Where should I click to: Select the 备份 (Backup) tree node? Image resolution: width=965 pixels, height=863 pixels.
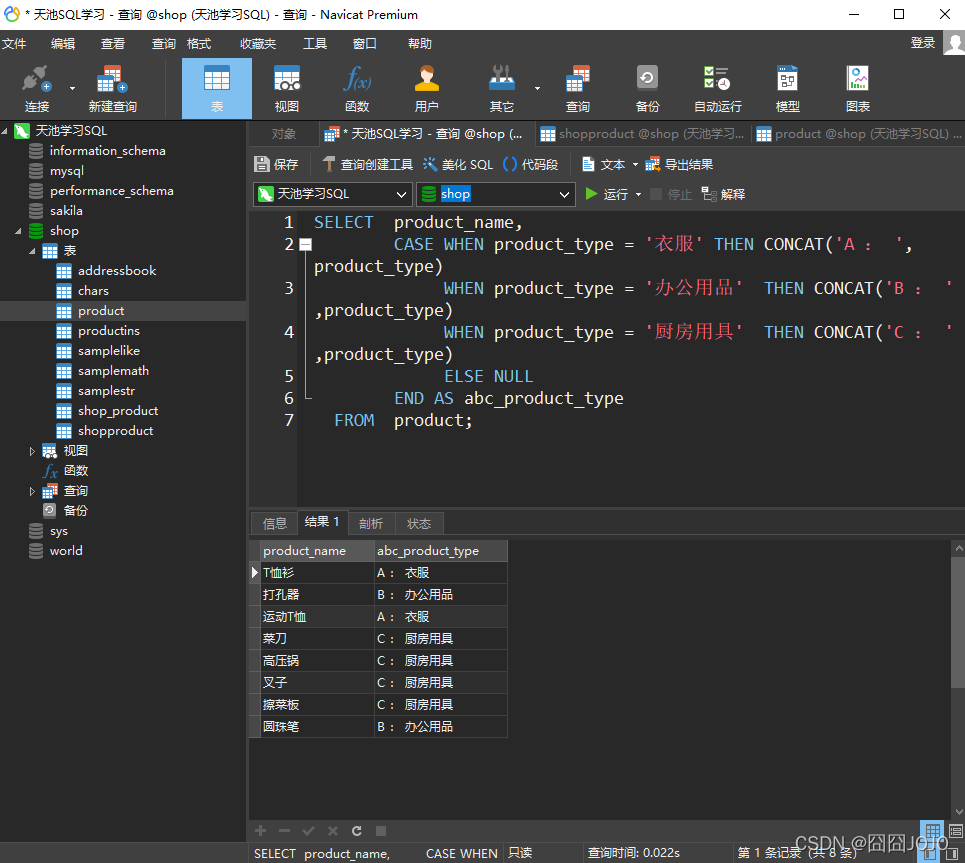[x=75, y=511]
